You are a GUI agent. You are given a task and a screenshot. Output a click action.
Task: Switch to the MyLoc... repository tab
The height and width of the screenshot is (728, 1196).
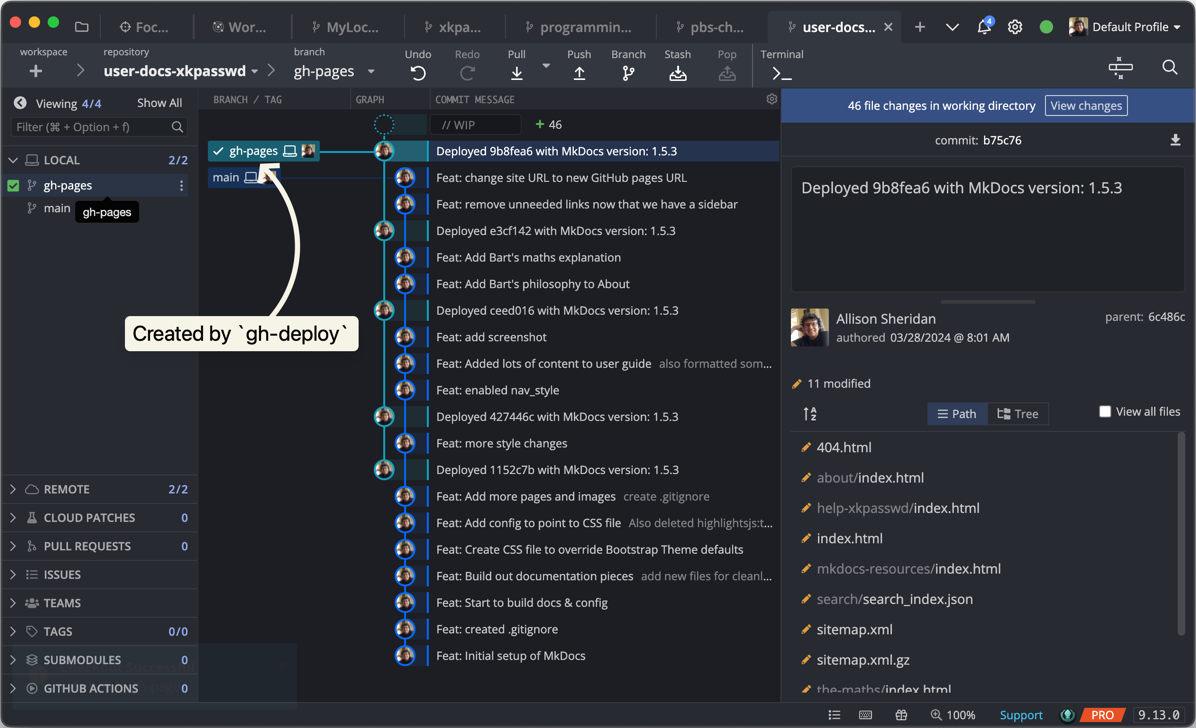point(345,27)
